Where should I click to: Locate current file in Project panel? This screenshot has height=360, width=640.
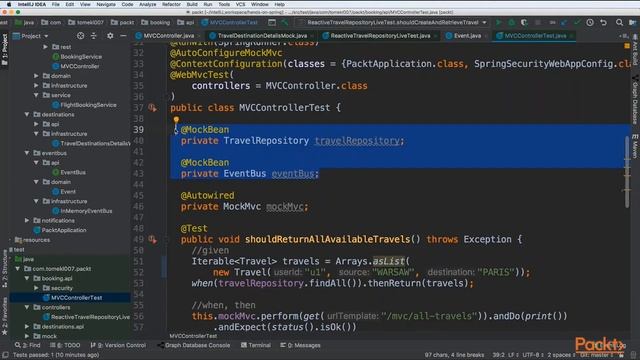pos(80,36)
